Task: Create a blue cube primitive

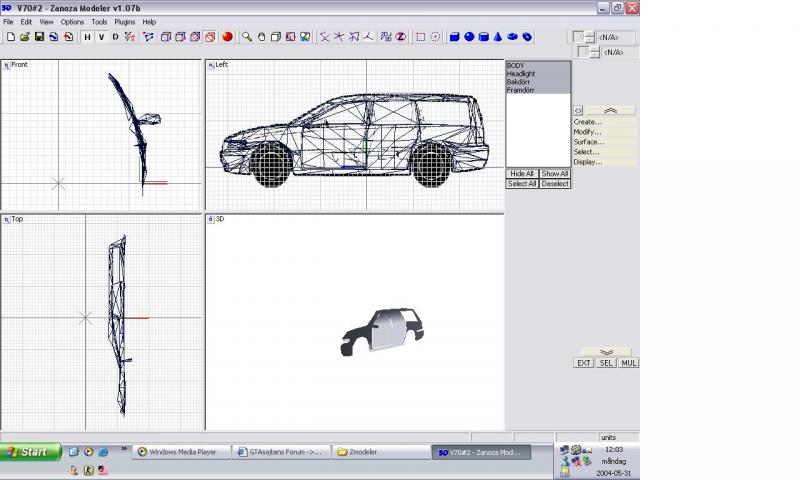Action: [x=454, y=37]
